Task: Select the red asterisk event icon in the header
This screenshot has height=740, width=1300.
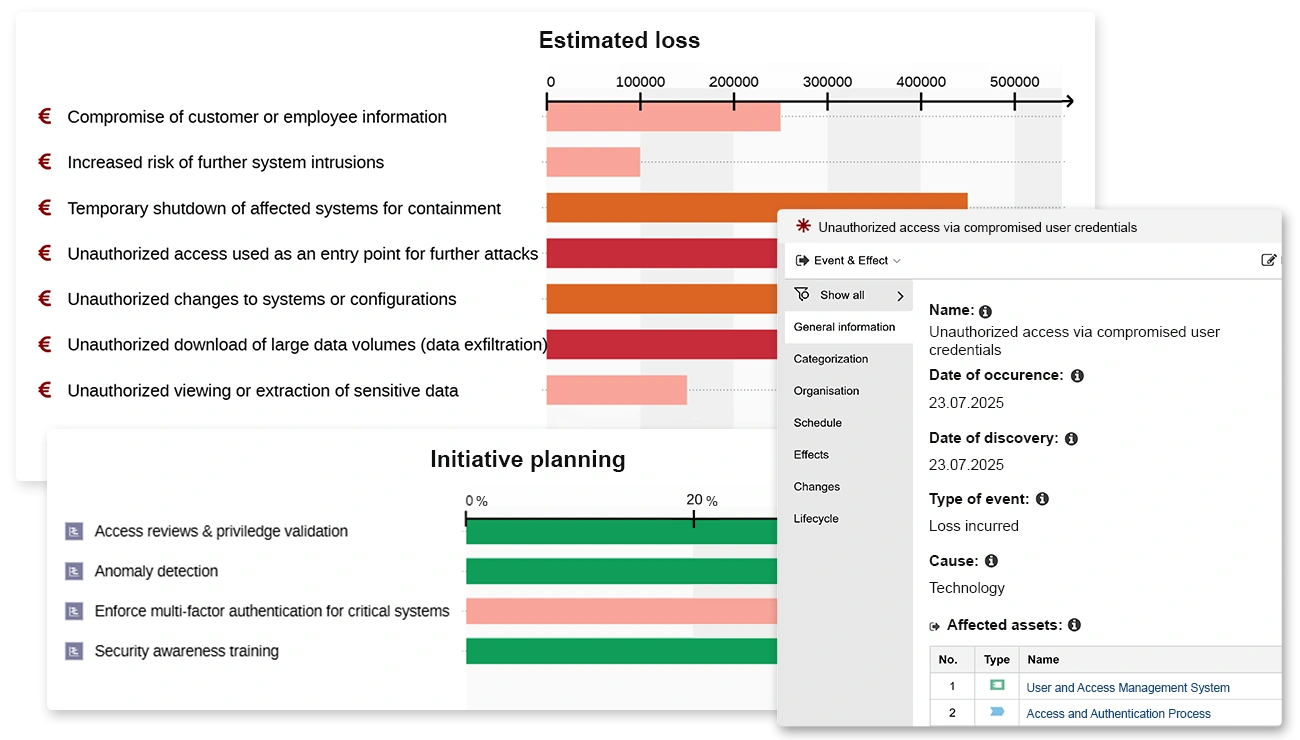Action: (x=802, y=227)
